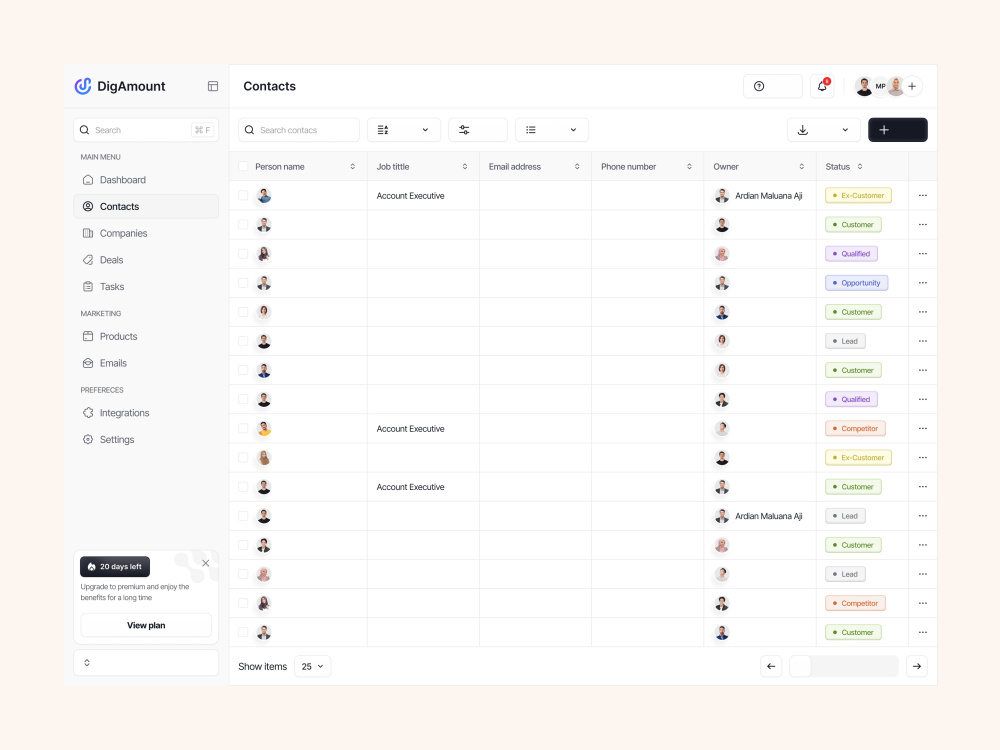Screen dimensions: 1000x750
Task: Click the sidebar search magnifier icon
Action: [x=84, y=130]
